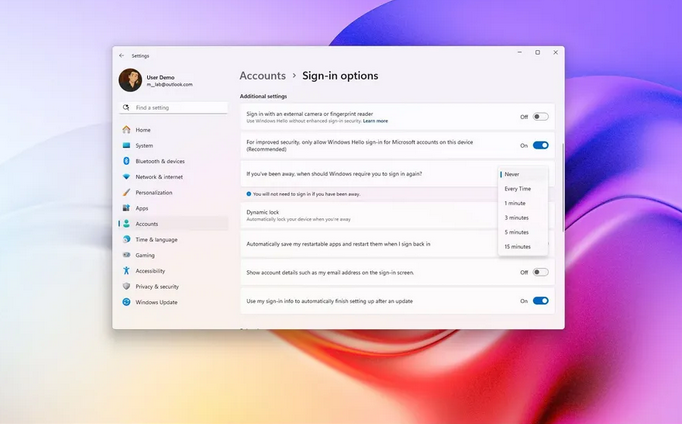The width and height of the screenshot is (682, 424).
Task: Click the Accessibility figure icon
Action: pos(126,270)
